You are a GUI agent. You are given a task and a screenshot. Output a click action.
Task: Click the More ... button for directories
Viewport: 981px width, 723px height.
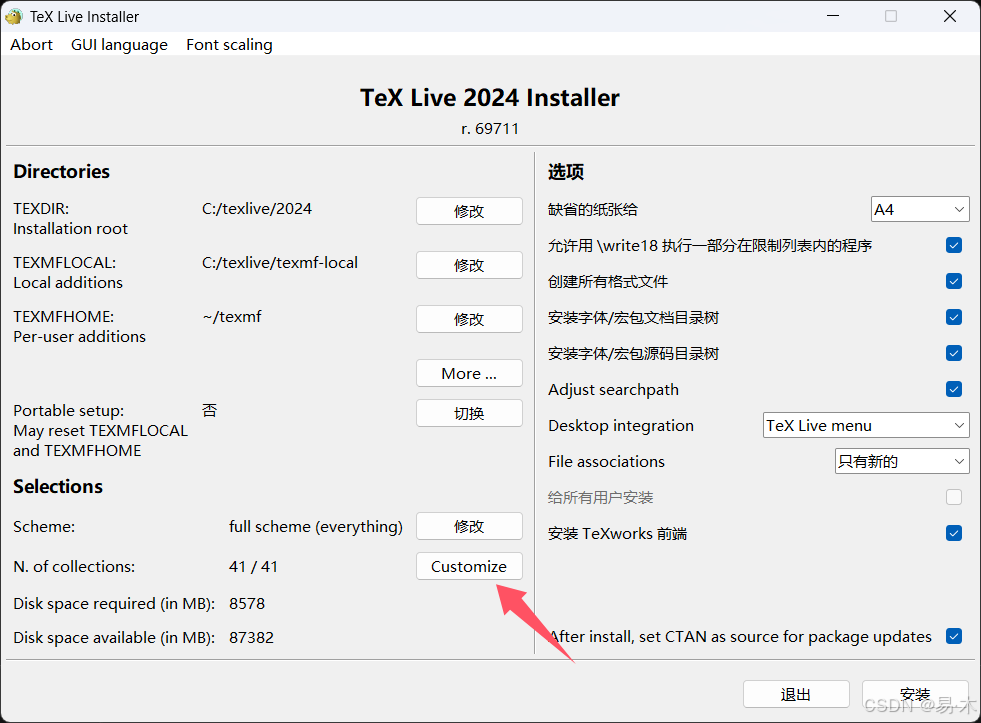point(468,373)
